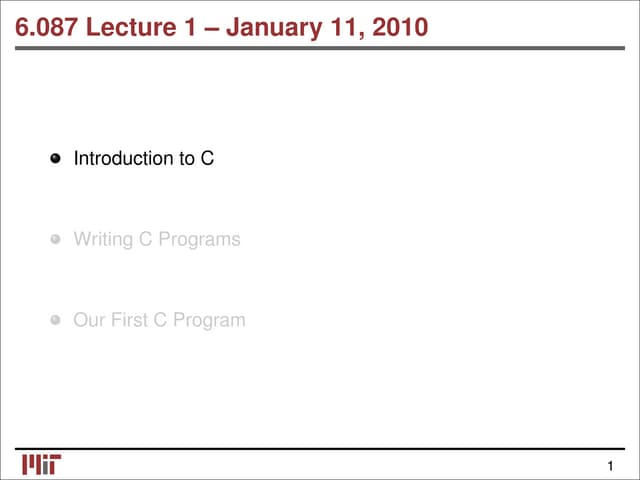Viewport: 640px width, 480px height.
Task: Click the red 'M' of the MIT logo
Action: click(30, 464)
